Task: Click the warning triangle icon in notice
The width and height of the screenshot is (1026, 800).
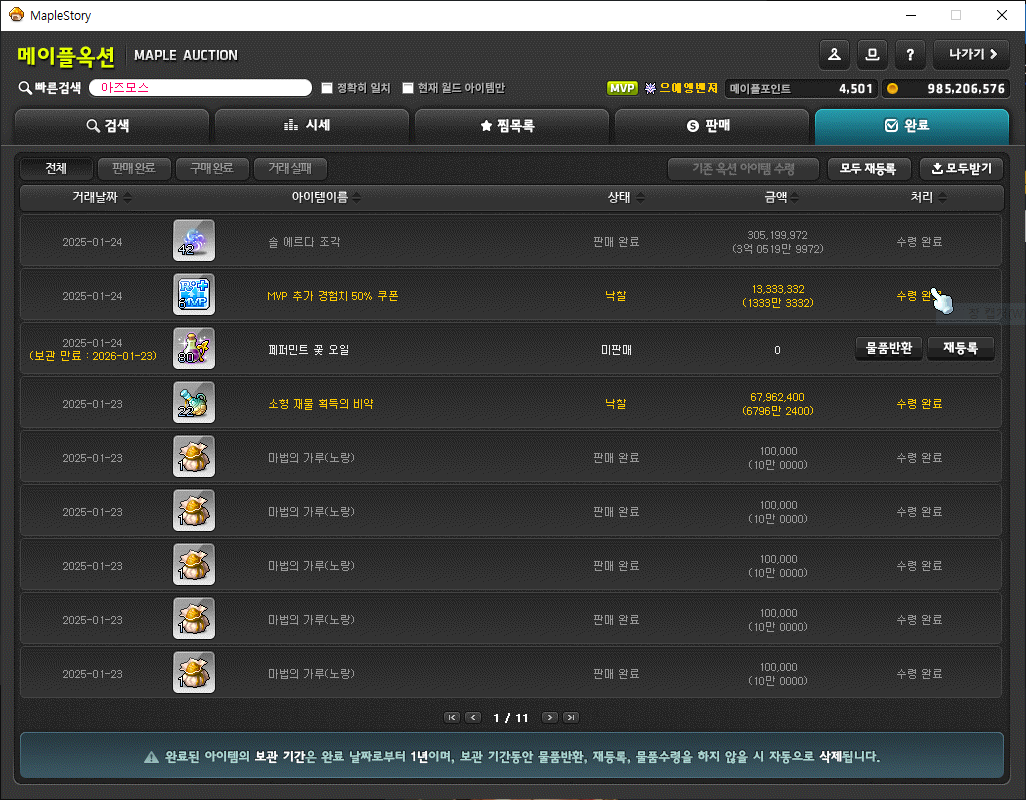Action: click(x=151, y=757)
